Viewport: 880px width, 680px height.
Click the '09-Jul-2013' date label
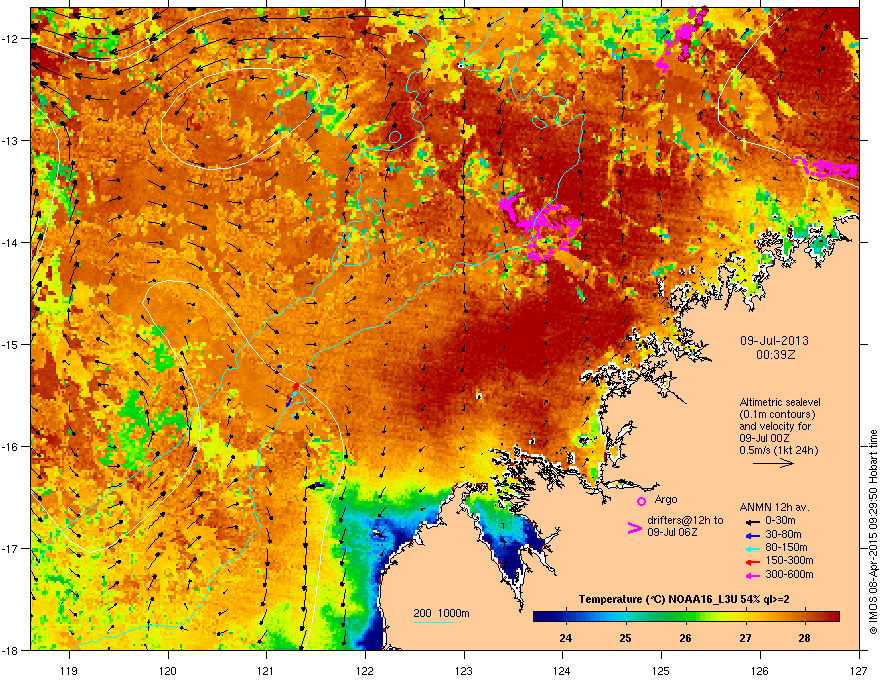pyautogui.click(x=774, y=341)
